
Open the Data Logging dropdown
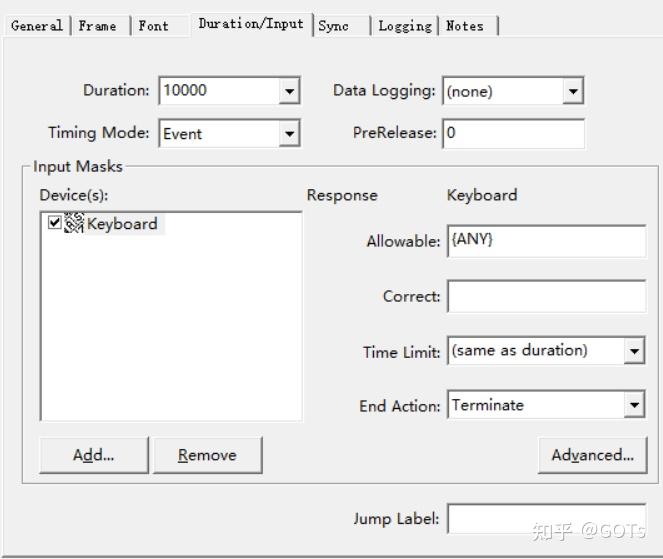point(573,91)
